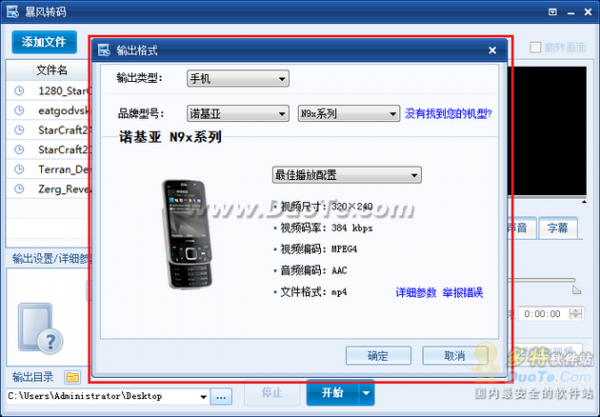Viewport: 600px width, 417px height.
Task: Click the black video preview area
Action: 549,131
